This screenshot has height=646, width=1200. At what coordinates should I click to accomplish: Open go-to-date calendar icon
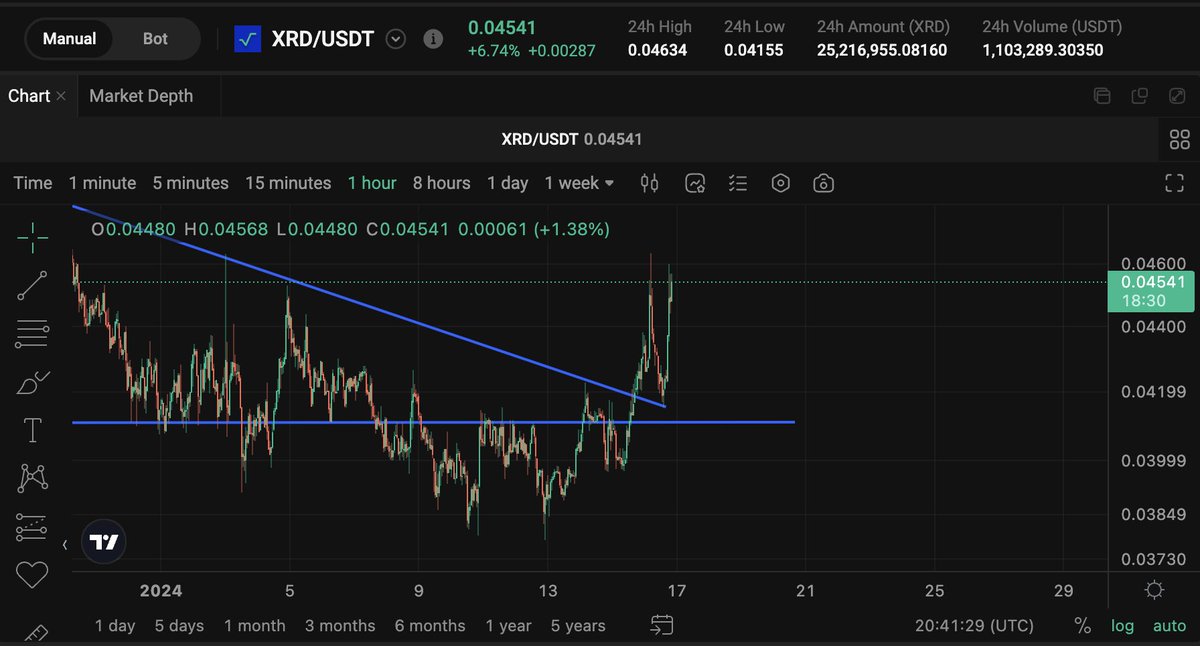[661, 626]
